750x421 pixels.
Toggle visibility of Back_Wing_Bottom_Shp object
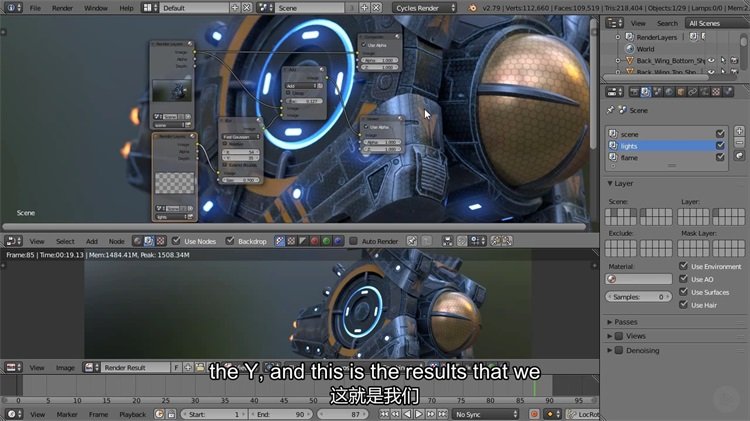tap(711, 61)
